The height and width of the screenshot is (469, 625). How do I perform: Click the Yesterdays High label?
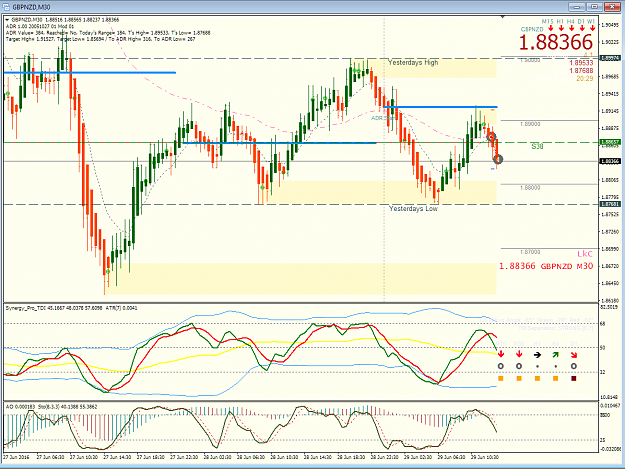click(413, 63)
